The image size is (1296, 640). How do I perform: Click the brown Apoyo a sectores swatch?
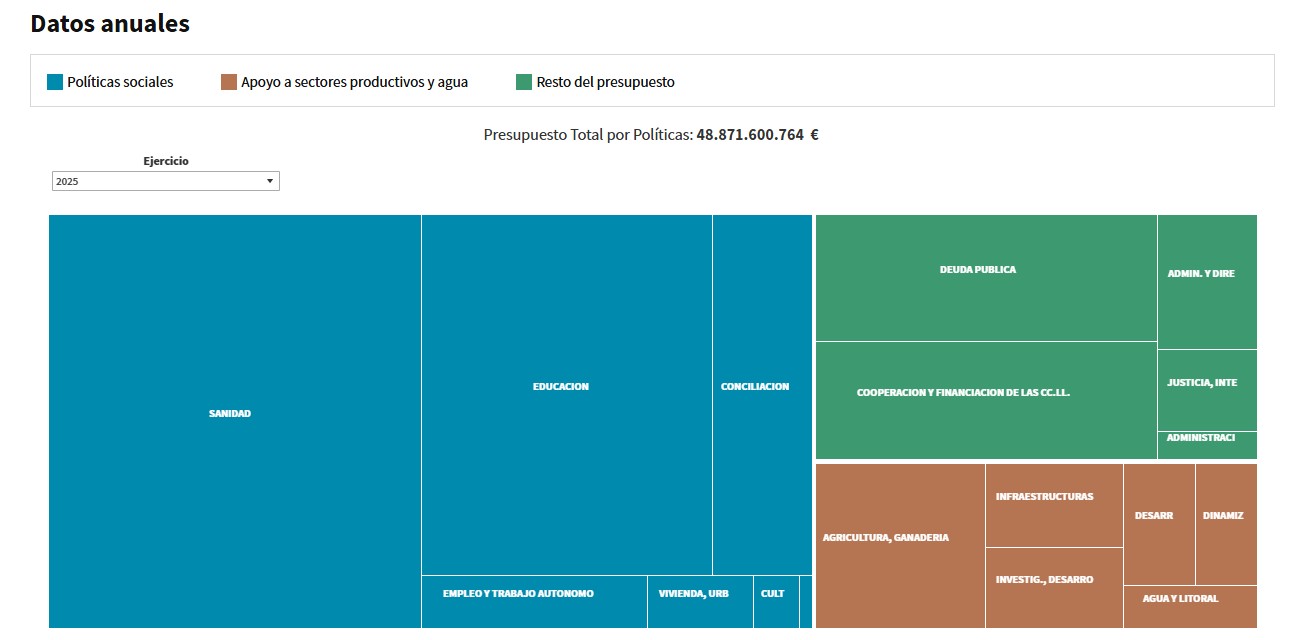pyautogui.click(x=229, y=82)
